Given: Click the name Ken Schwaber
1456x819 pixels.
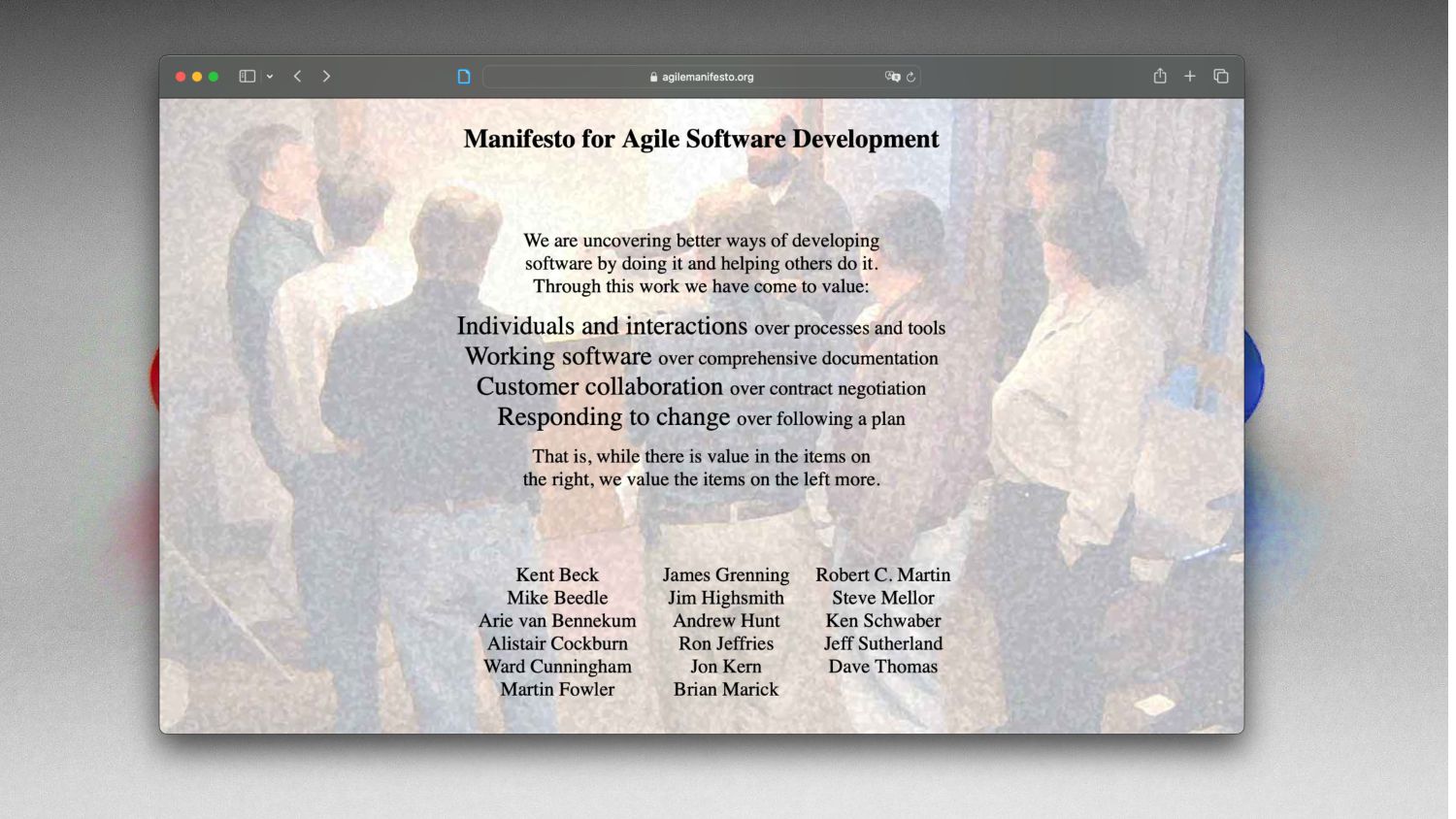Looking at the screenshot, I should click(883, 620).
